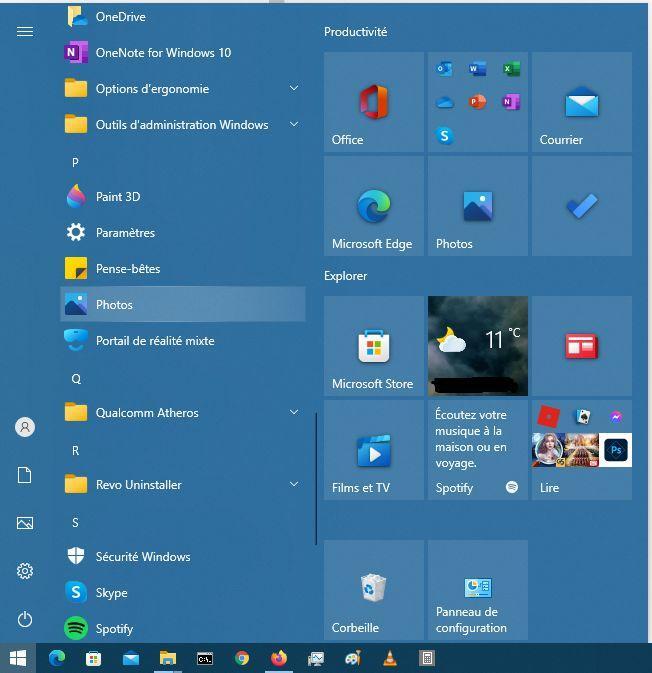Open the To Do checkmark tile

click(x=582, y=206)
